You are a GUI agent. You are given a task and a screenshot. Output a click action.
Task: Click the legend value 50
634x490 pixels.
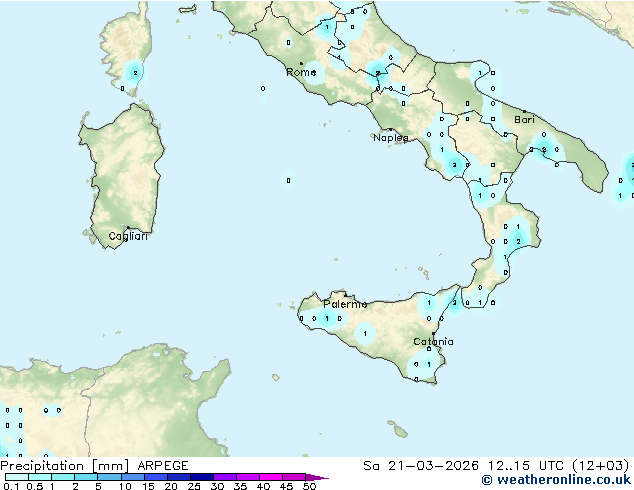click(309, 486)
